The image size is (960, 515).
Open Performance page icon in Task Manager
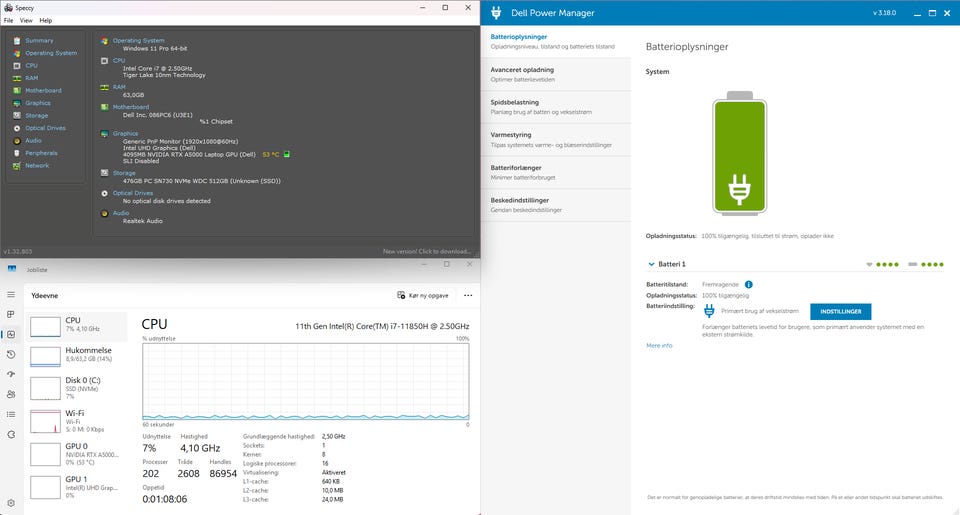(11, 334)
